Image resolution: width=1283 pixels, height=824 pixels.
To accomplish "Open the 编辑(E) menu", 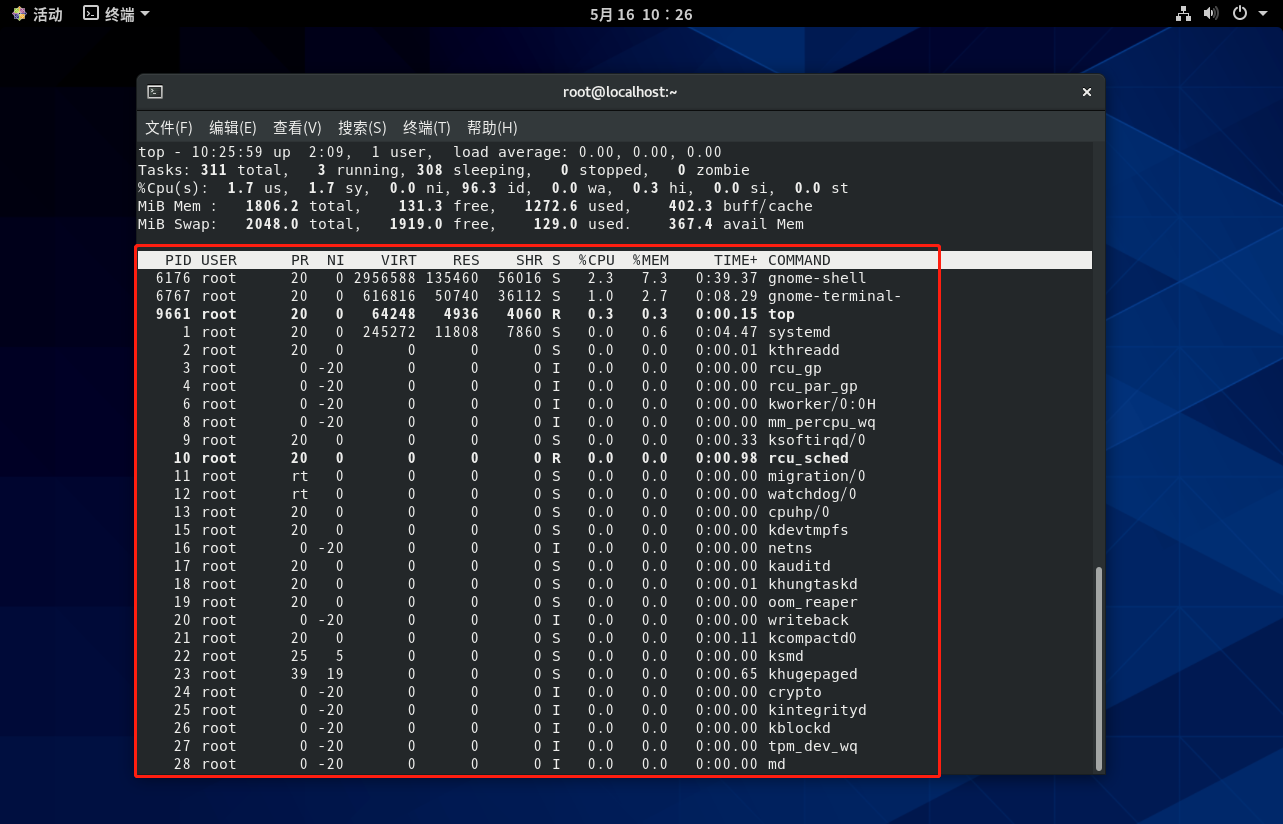I will (x=232, y=128).
